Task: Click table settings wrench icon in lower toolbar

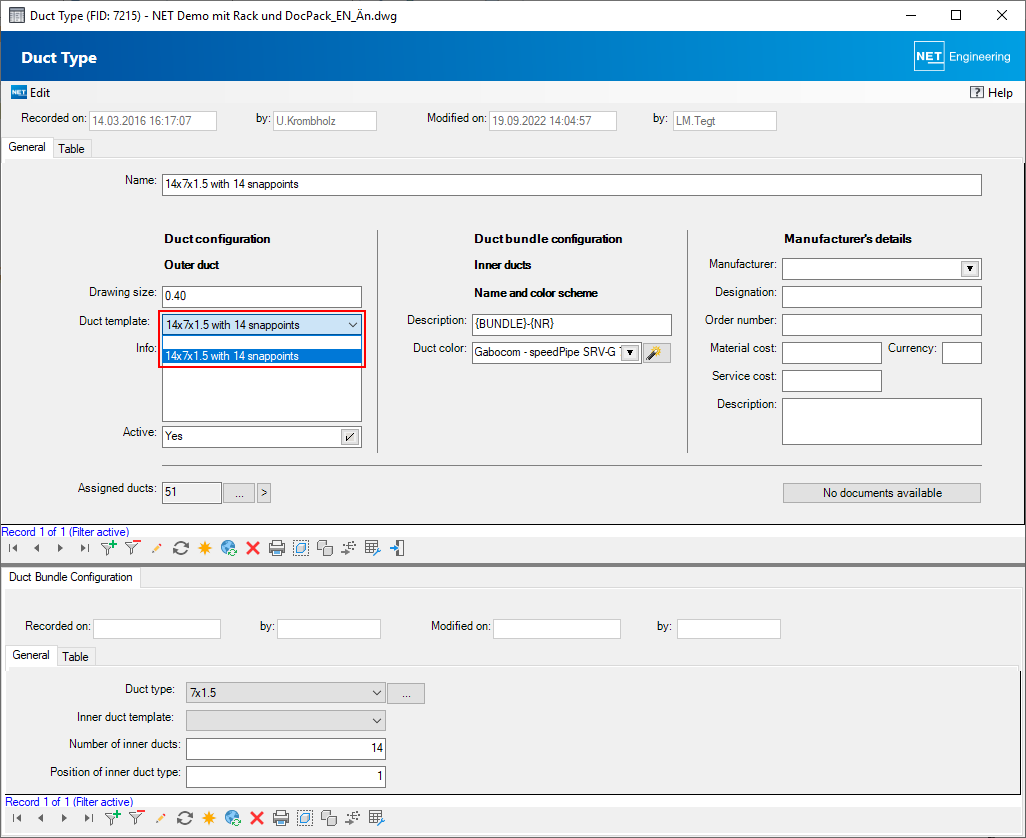Action: click(x=377, y=818)
